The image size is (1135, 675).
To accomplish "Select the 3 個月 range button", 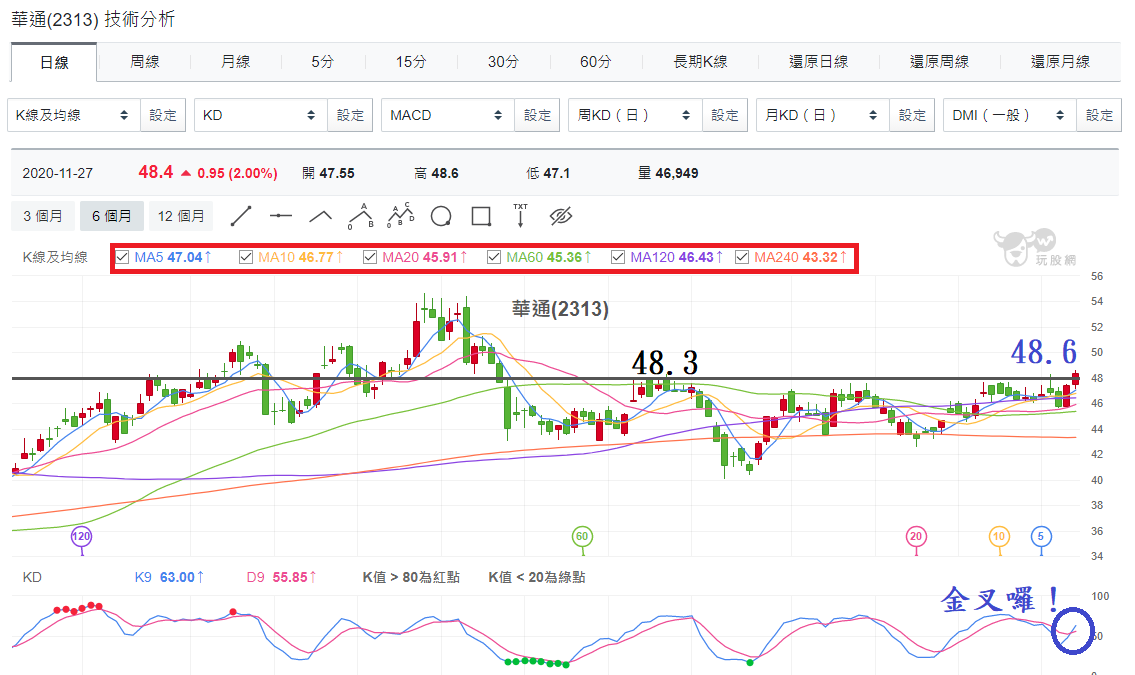I will [43, 216].
